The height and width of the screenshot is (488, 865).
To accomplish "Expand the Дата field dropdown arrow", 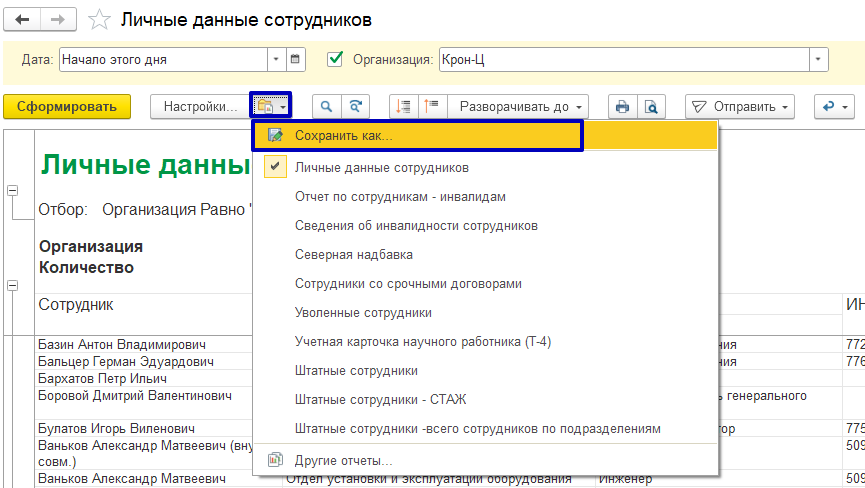I will coord(278,59).
